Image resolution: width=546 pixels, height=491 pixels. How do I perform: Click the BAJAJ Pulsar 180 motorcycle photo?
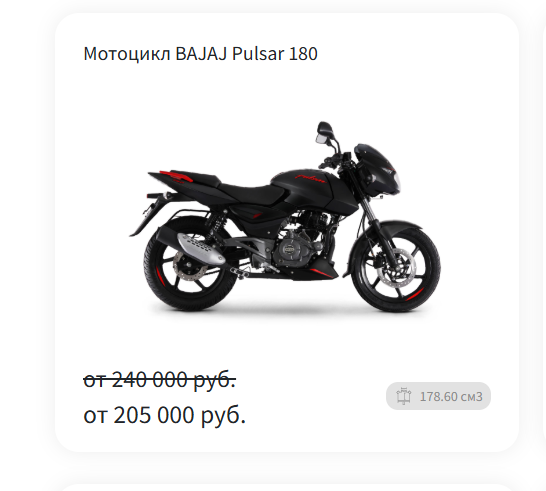point(285,216)
